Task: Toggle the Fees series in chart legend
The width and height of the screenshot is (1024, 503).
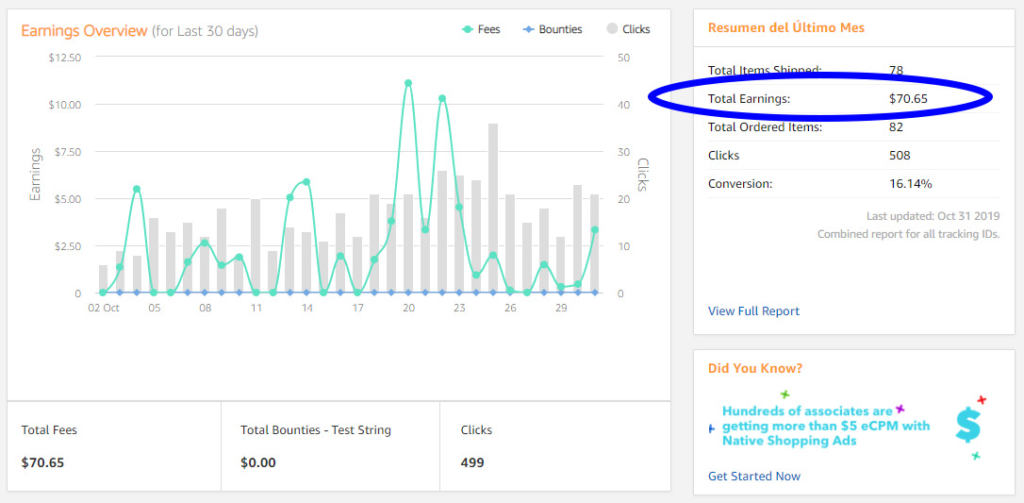Action: [x=481, y=29]
